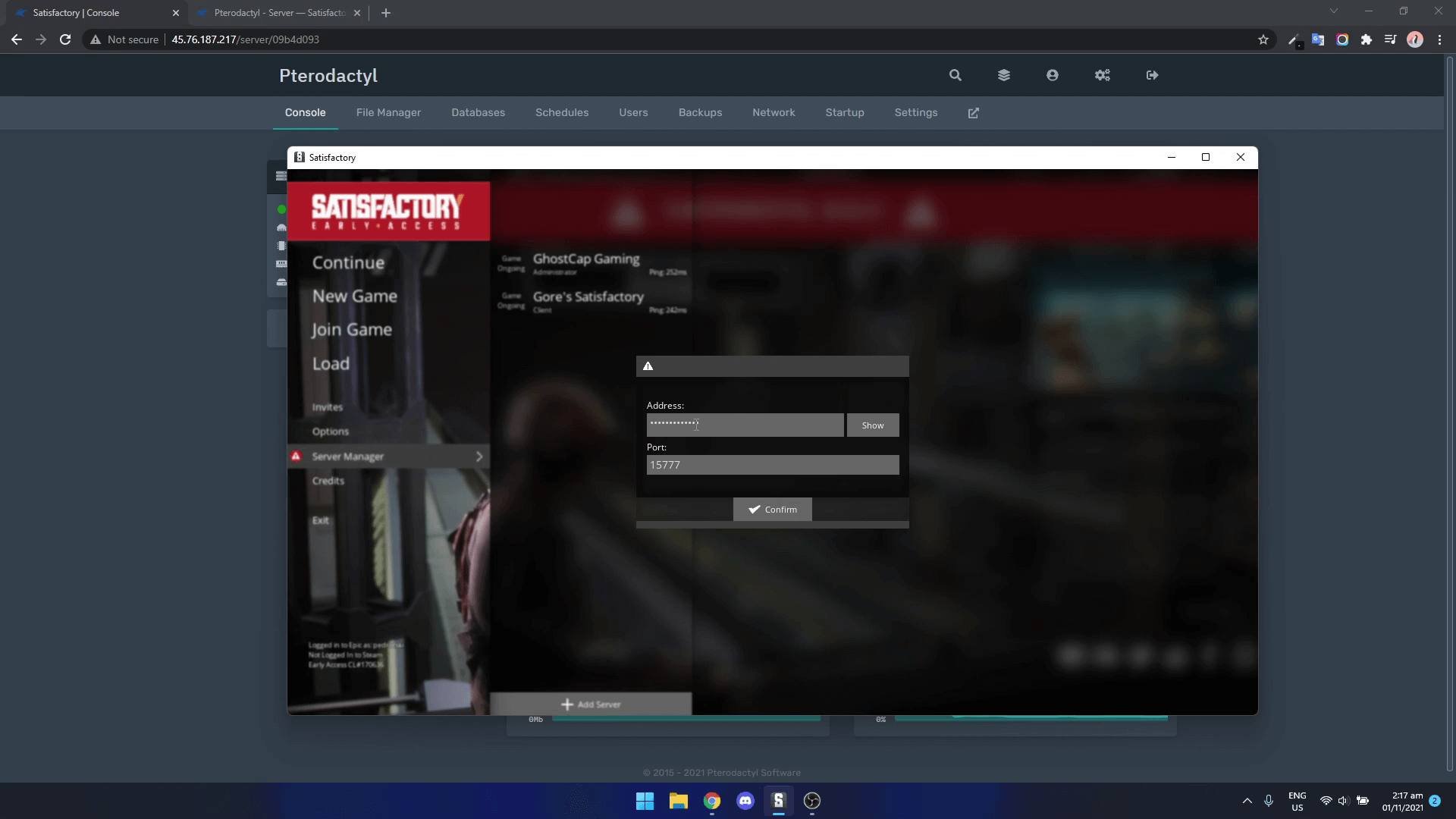Open OBS Studio from the taskbar
The width and height of the screenshot is (1456, 819).
tap(812, 801)
